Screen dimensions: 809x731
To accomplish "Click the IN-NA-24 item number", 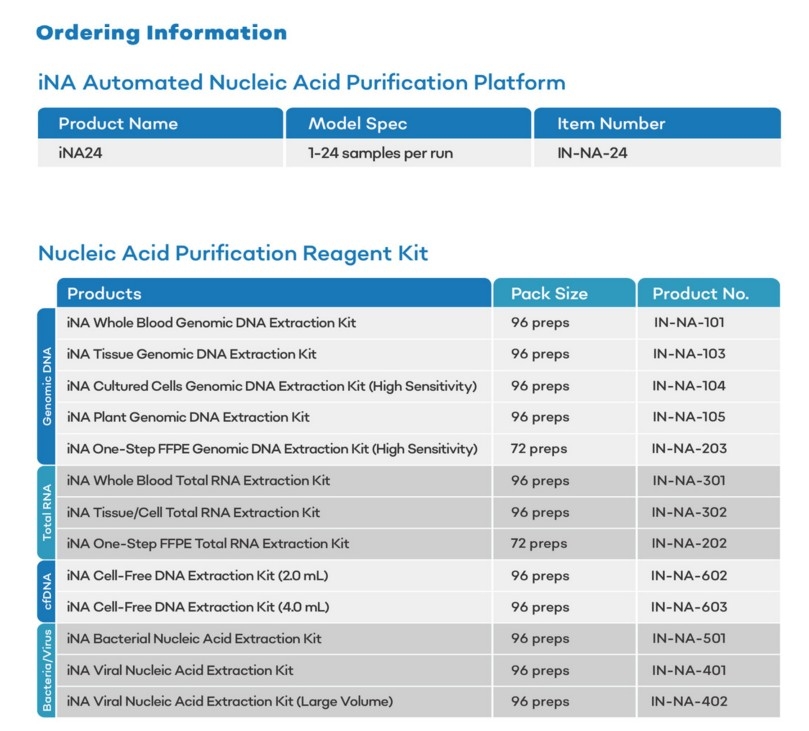I will tap(592, 154).
